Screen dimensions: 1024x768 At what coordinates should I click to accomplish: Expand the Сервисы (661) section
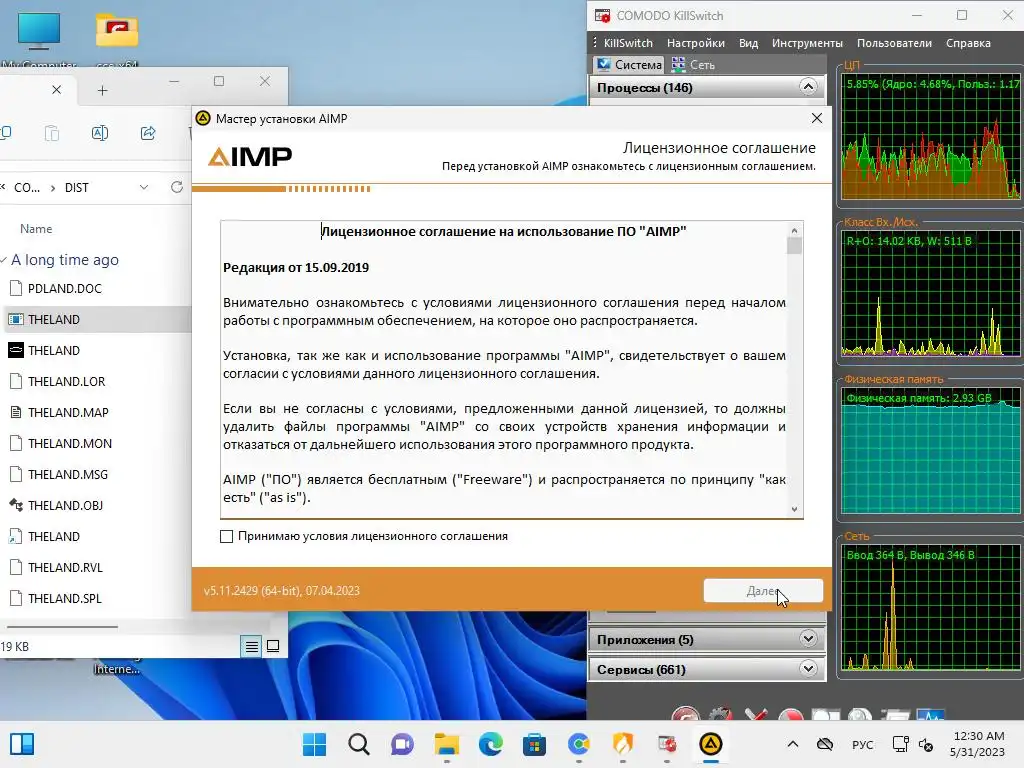(808, 669)
